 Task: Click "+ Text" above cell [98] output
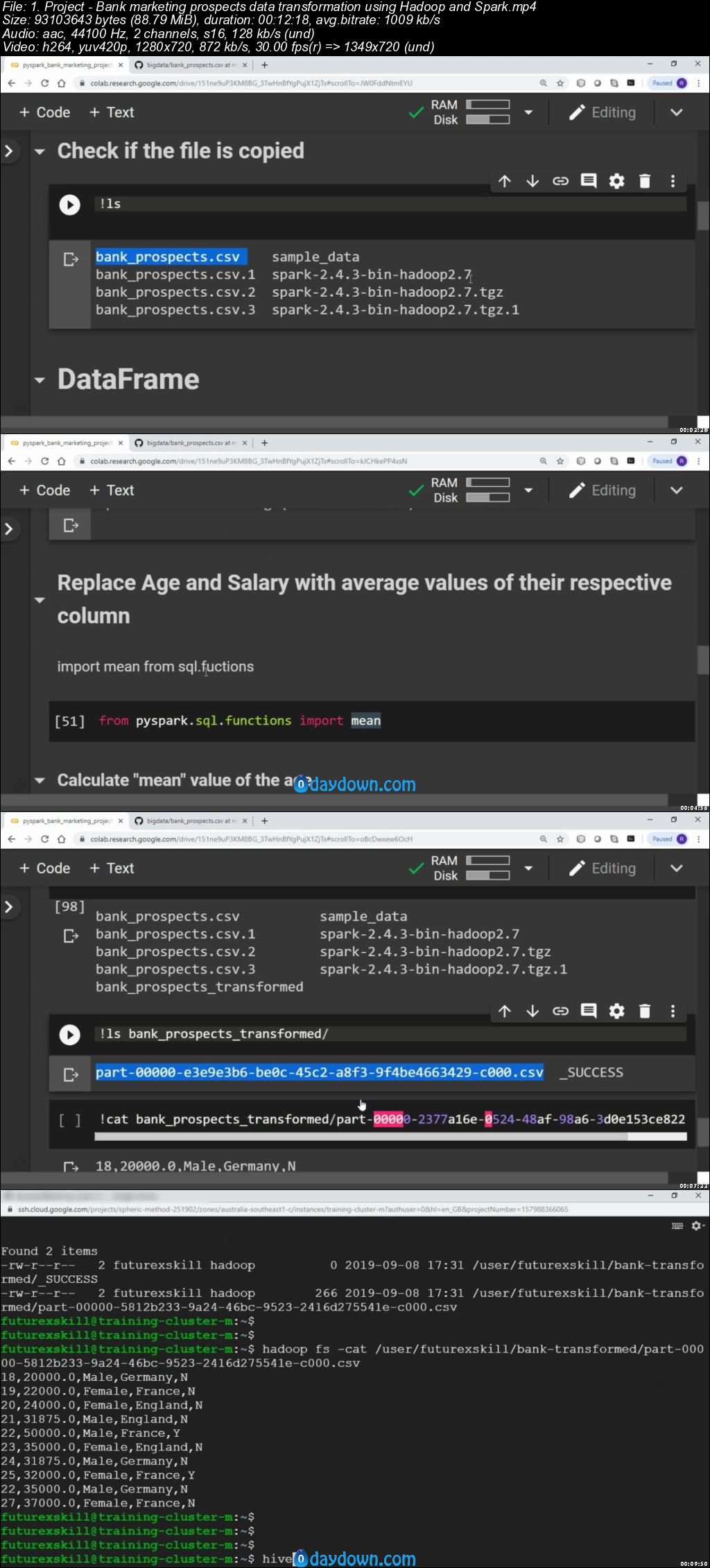[112, 868]
